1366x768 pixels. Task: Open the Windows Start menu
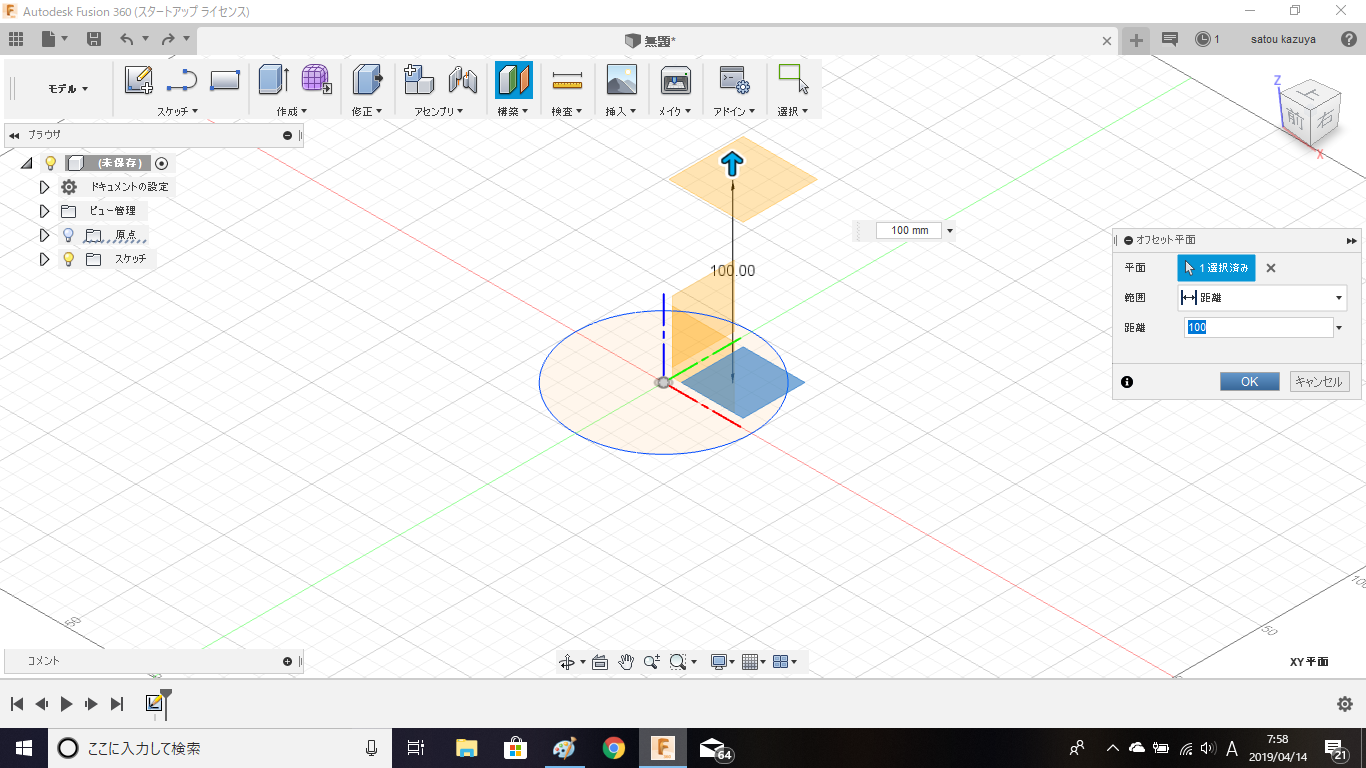(x=24, y=748)
